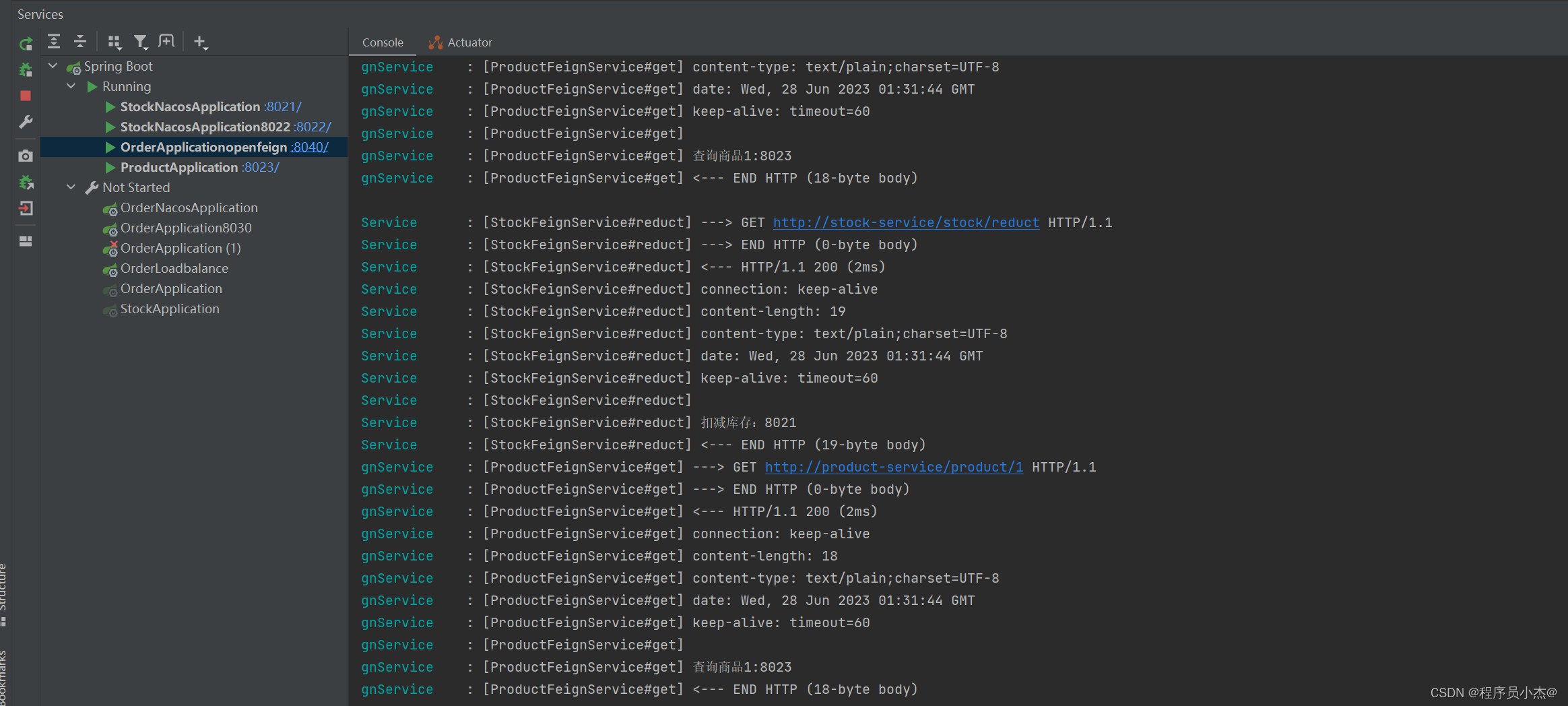Click the 'content-length: 19' log line
This screenshot has width=1568, height=706.
coord(773,311)
